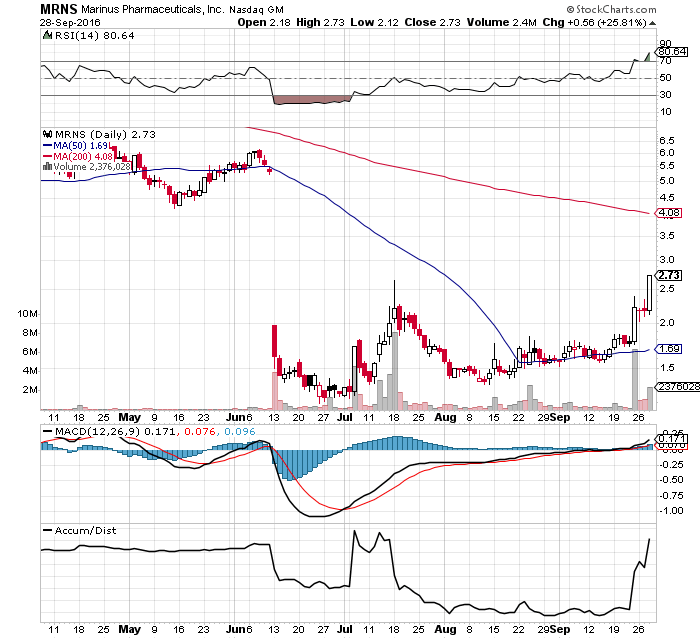Click the Marinus Pharmaceuticals, Inc. company name
Image resolution: width=700 pixels, height=639 pixels.
(152, 9)
